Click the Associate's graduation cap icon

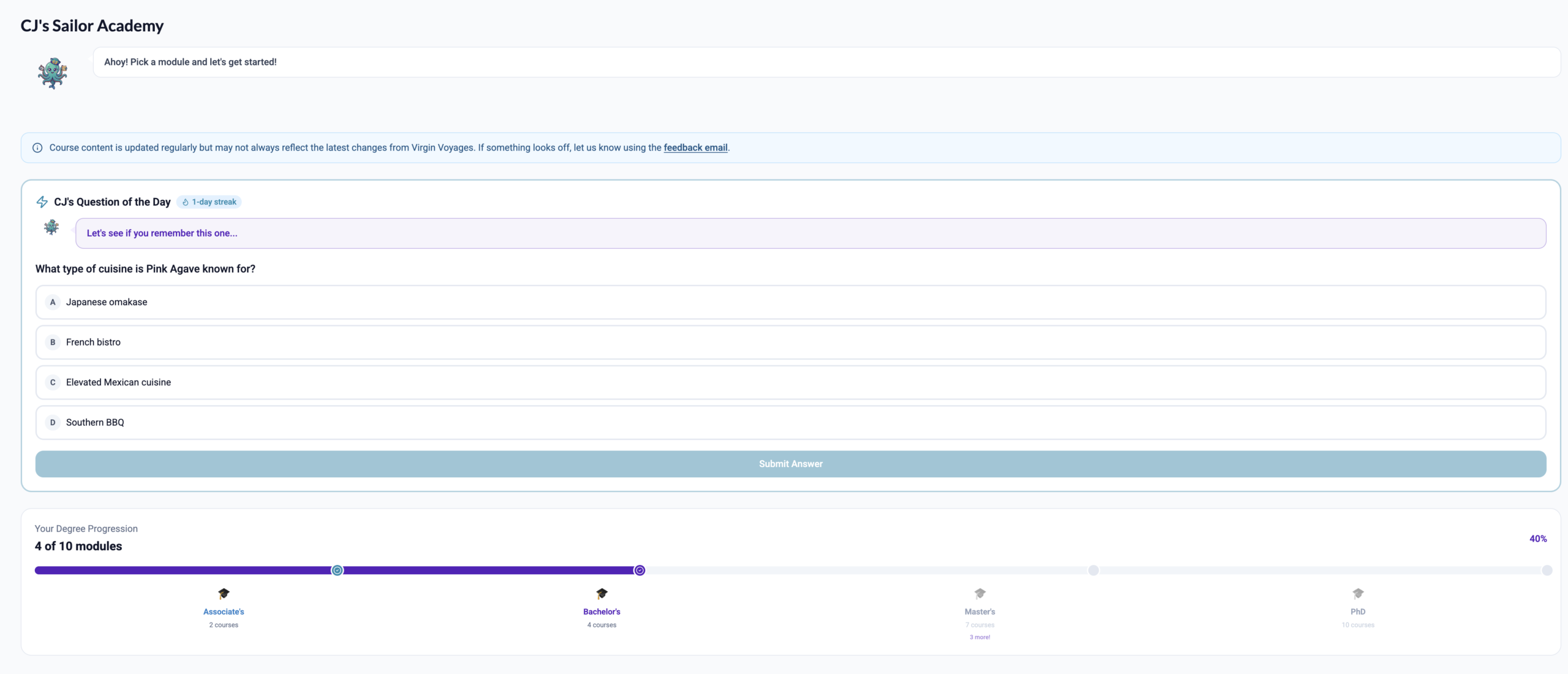tap(224, 593)
